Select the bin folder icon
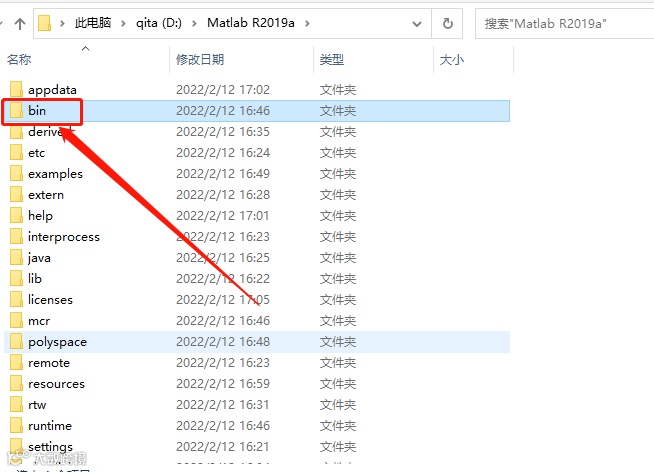This screenshot has height=472, width=654. [x=16, y=110]
